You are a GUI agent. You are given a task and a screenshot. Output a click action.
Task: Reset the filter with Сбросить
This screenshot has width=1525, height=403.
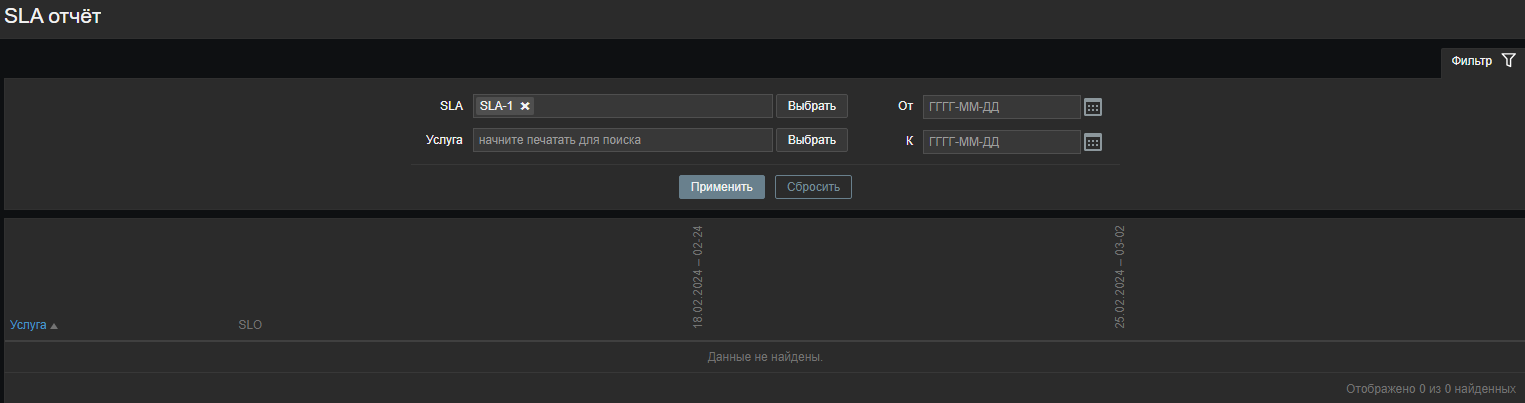tap(813, 187)
